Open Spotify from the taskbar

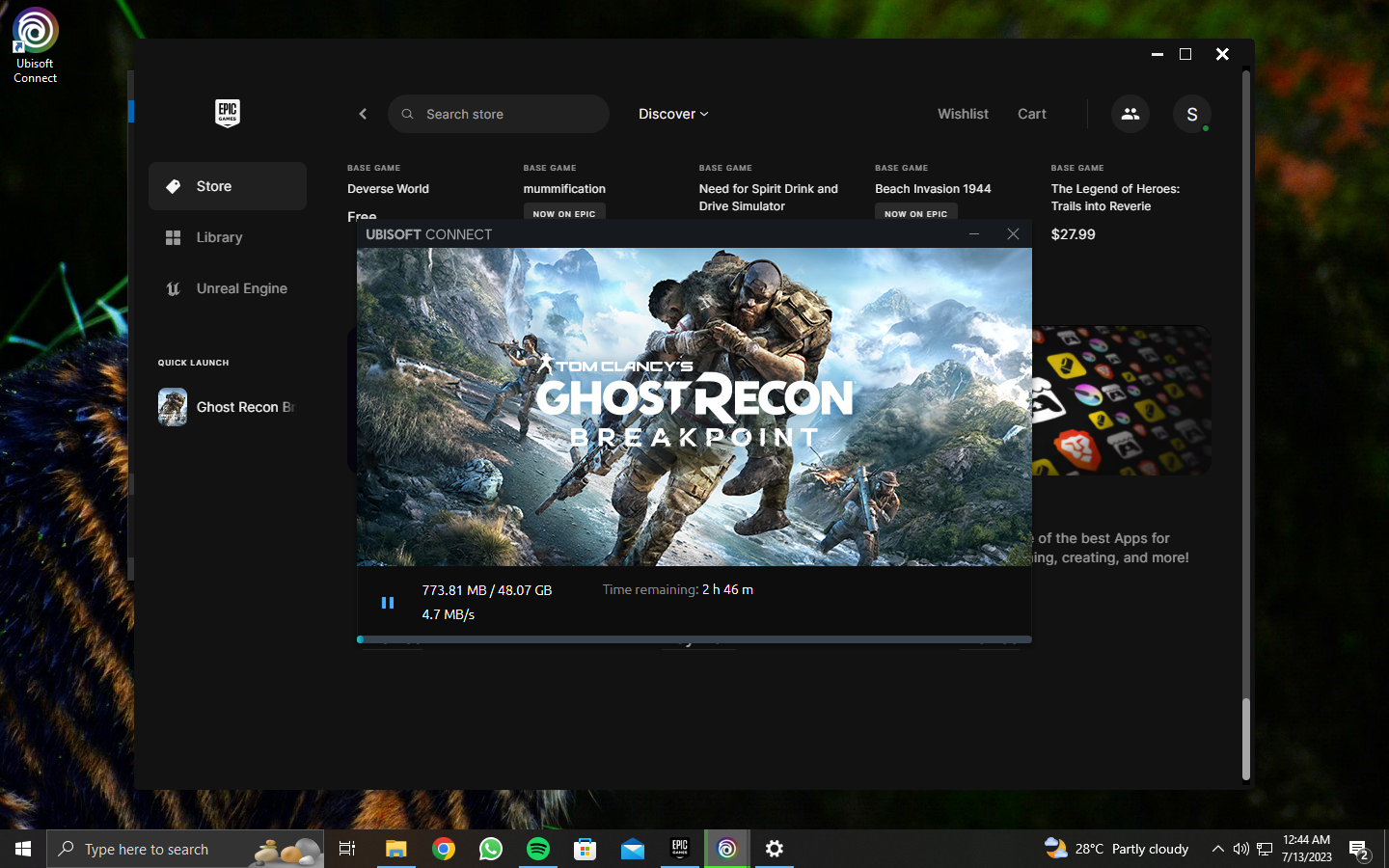click(x=538, y=849)
